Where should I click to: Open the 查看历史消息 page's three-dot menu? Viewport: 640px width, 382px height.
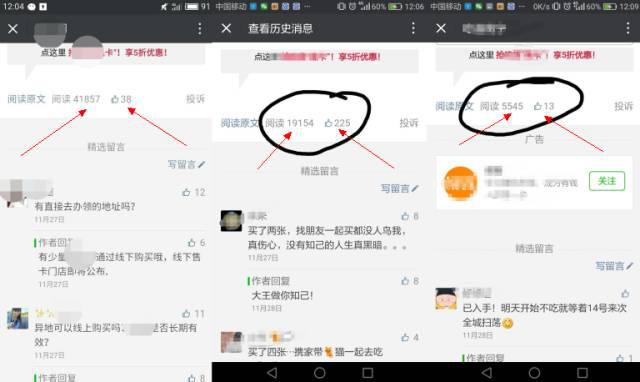(413, 28)
